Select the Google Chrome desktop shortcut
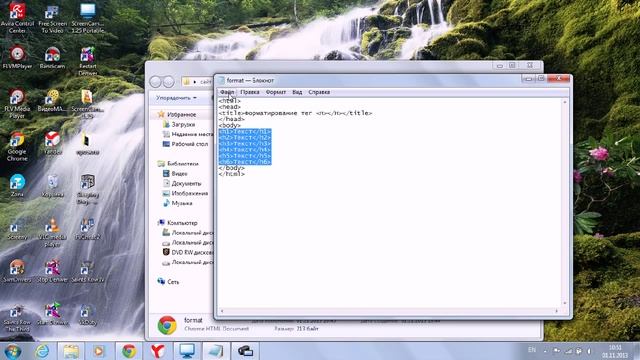Image resolution: width=640 pixels, height=360 pixels. point(17,147)
